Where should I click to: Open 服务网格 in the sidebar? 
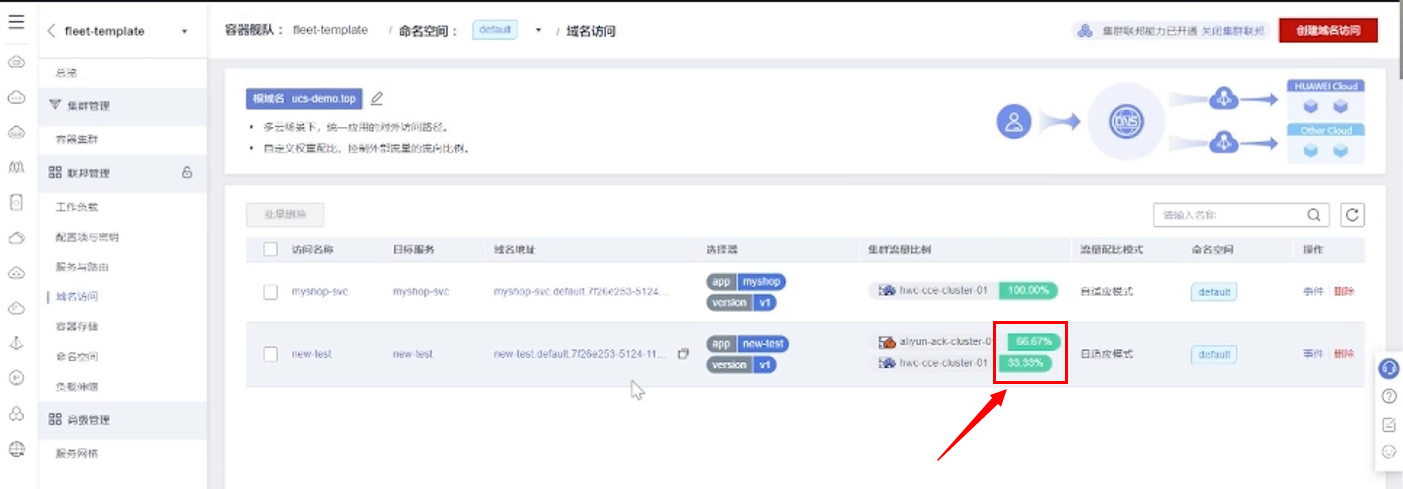tap(77, 453)
